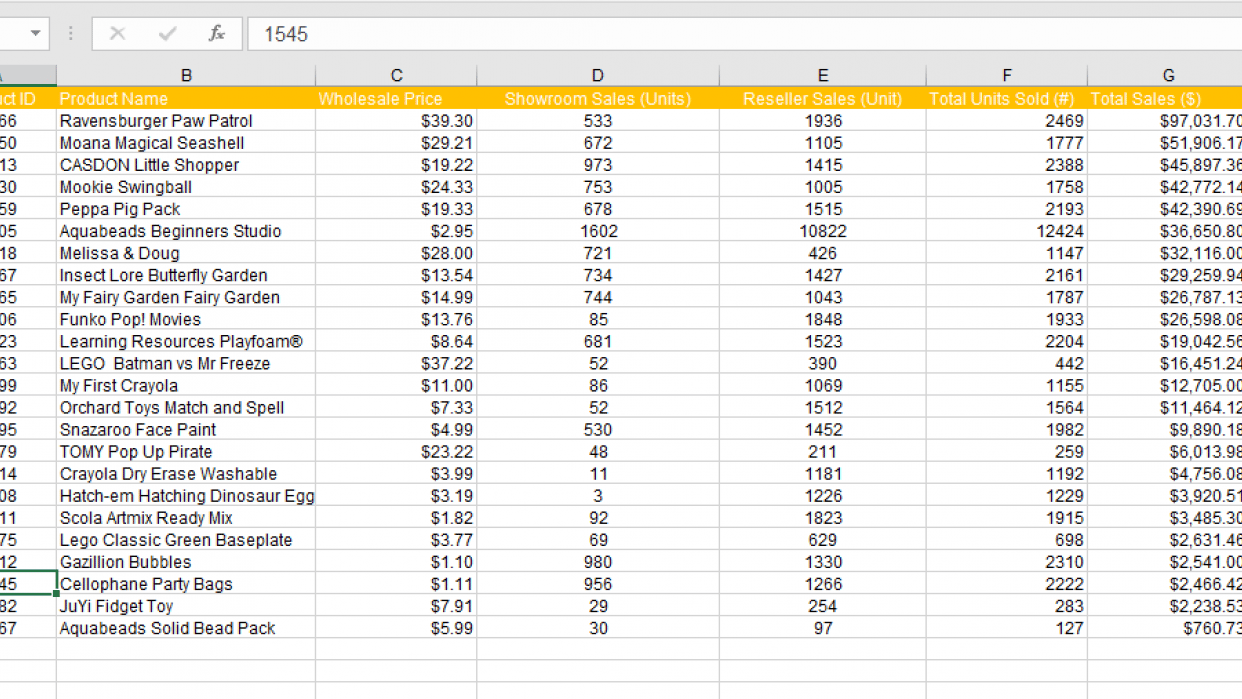Image resolution: width=1242 pixels, height=699 pixels.
Task: Select column B by its header
Action: (x=186, y=76)
